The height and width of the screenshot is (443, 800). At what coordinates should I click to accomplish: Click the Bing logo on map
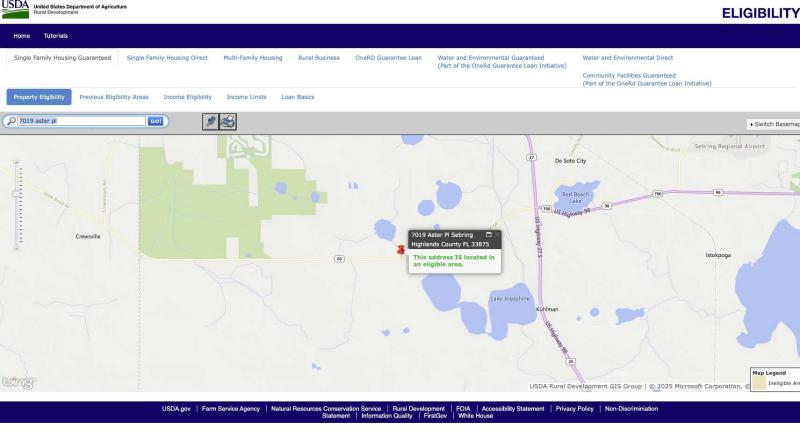click(x=18, y=382)
